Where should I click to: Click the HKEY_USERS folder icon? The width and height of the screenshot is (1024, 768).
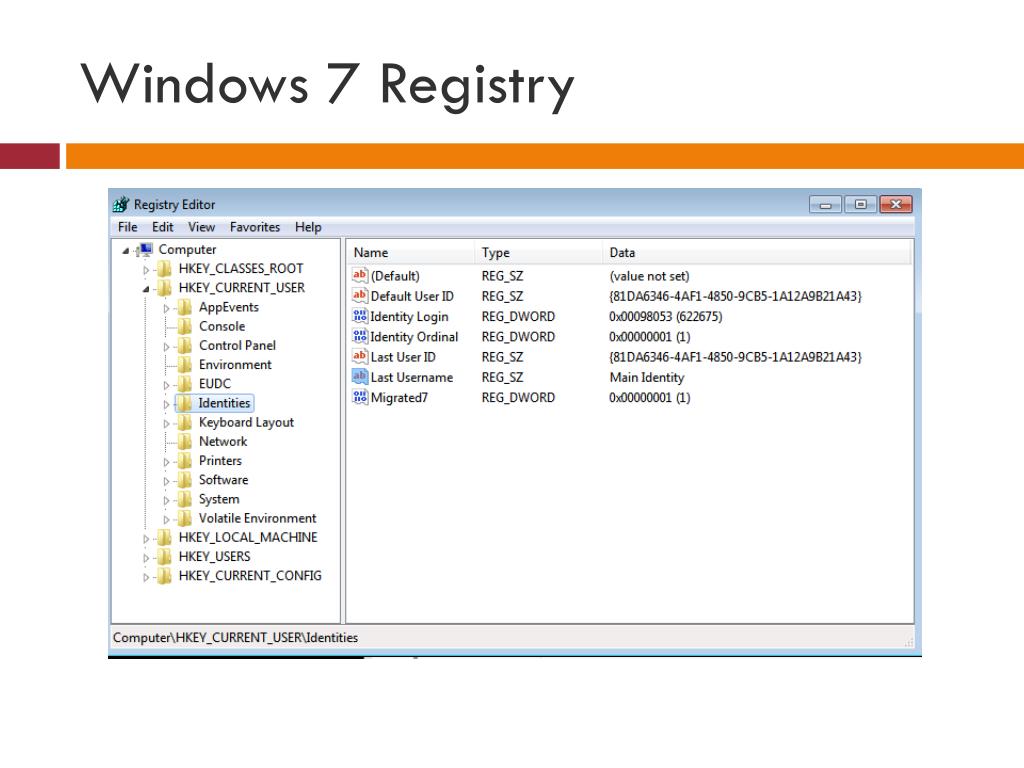(x=165, y=556)
